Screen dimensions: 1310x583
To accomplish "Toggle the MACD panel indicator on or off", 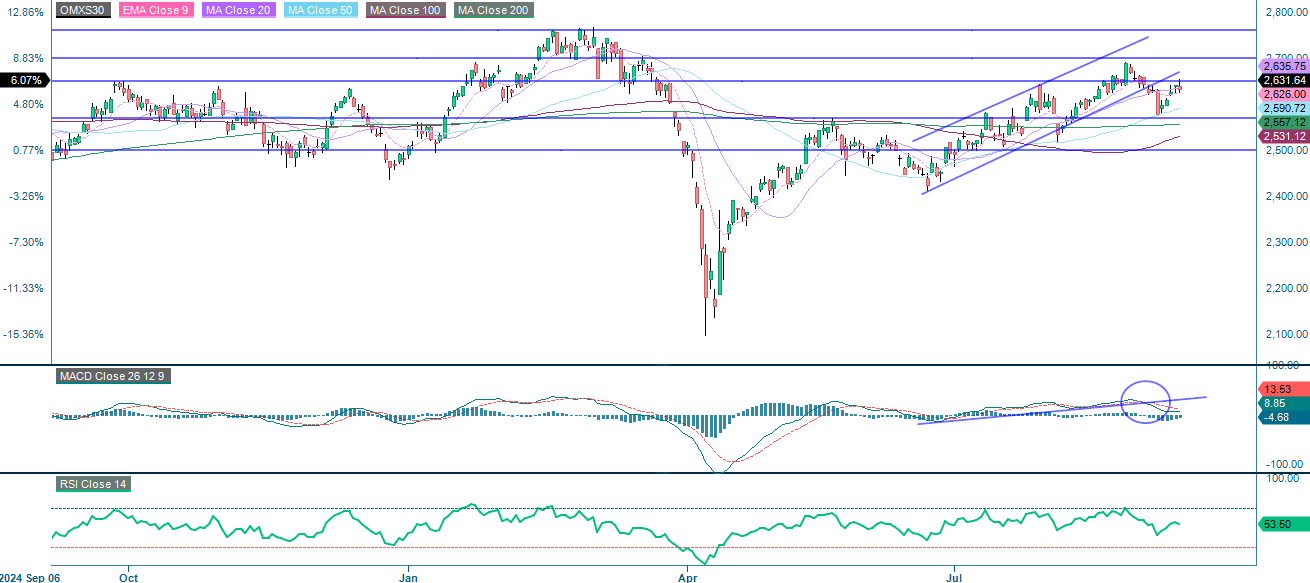I will click(x=113, y=378).
